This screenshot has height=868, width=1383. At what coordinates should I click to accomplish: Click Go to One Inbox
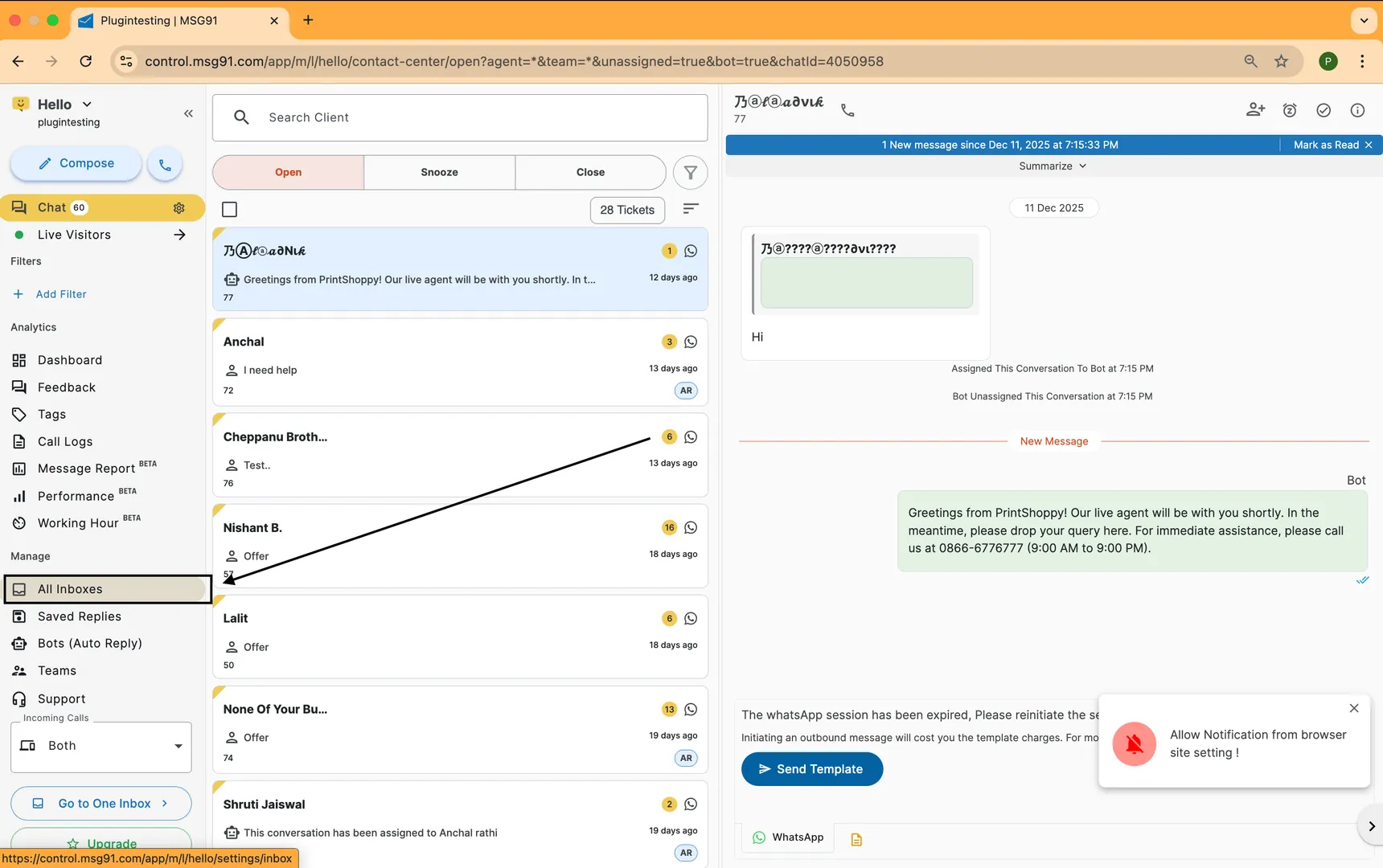[x=101, y=804]
